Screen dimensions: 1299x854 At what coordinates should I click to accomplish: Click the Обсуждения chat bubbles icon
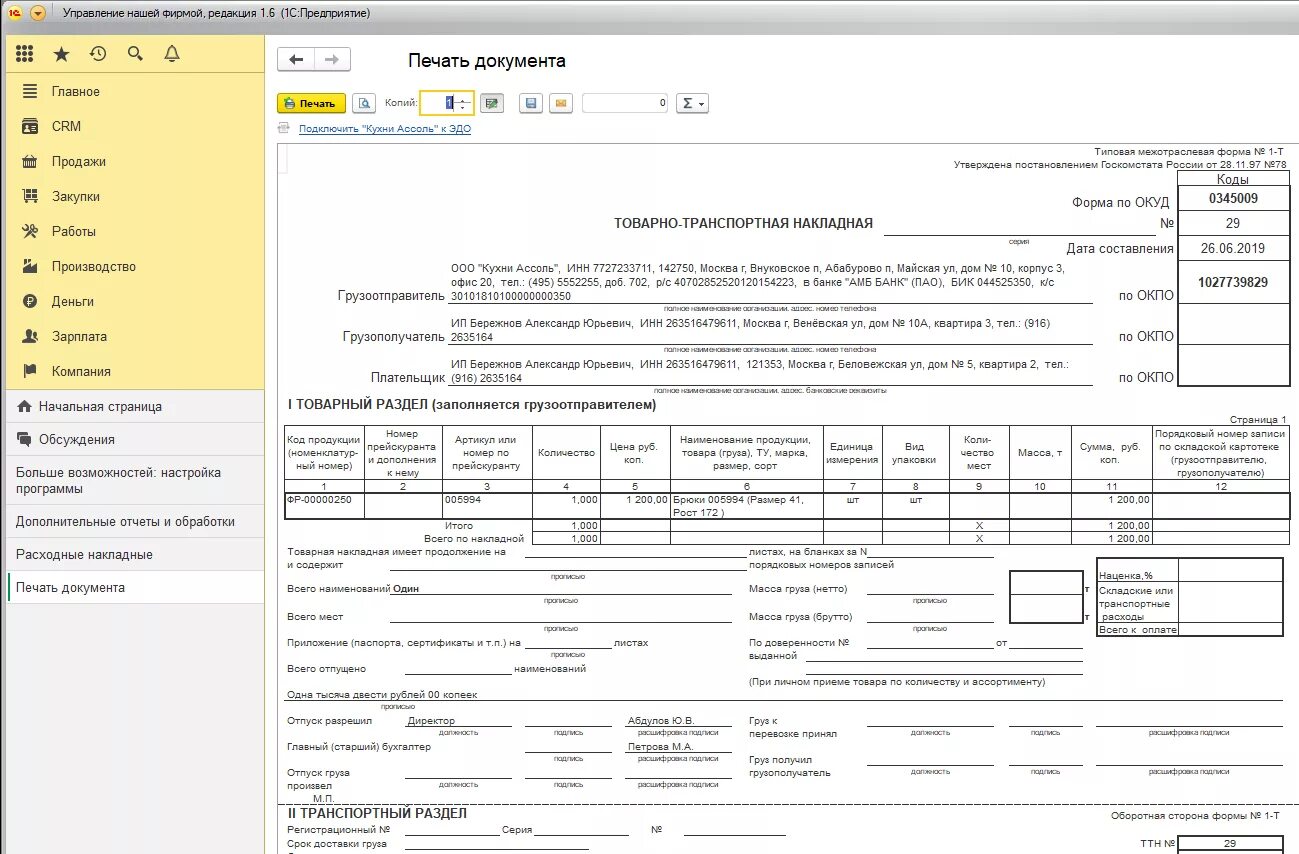coord(24,439)
